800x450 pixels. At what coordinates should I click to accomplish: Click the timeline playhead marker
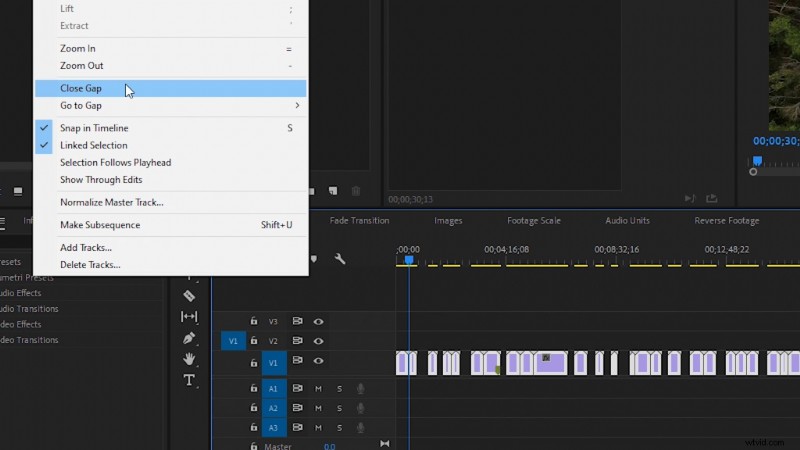pos(409,260)
